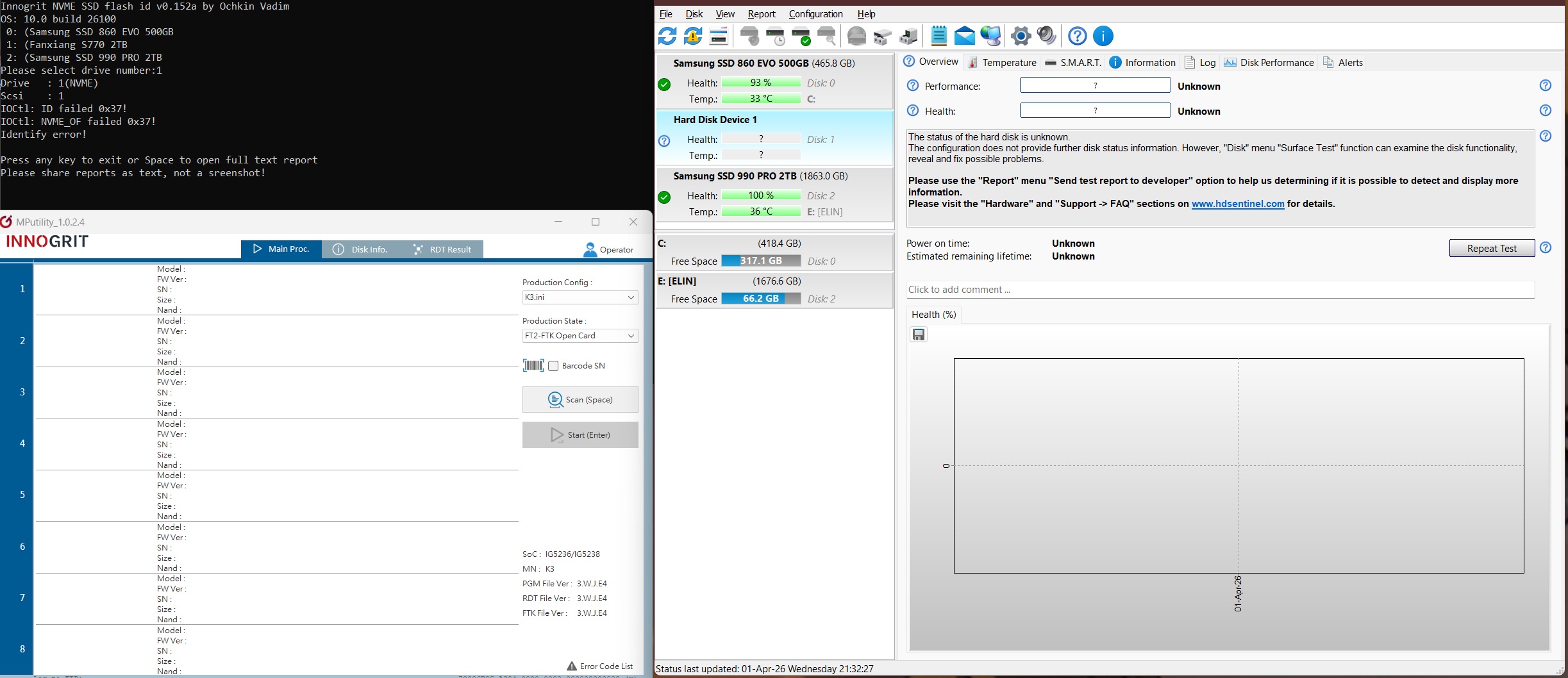Click the disk with clock toolbar icon
1568x678 pixels.
tap(776, 36)
